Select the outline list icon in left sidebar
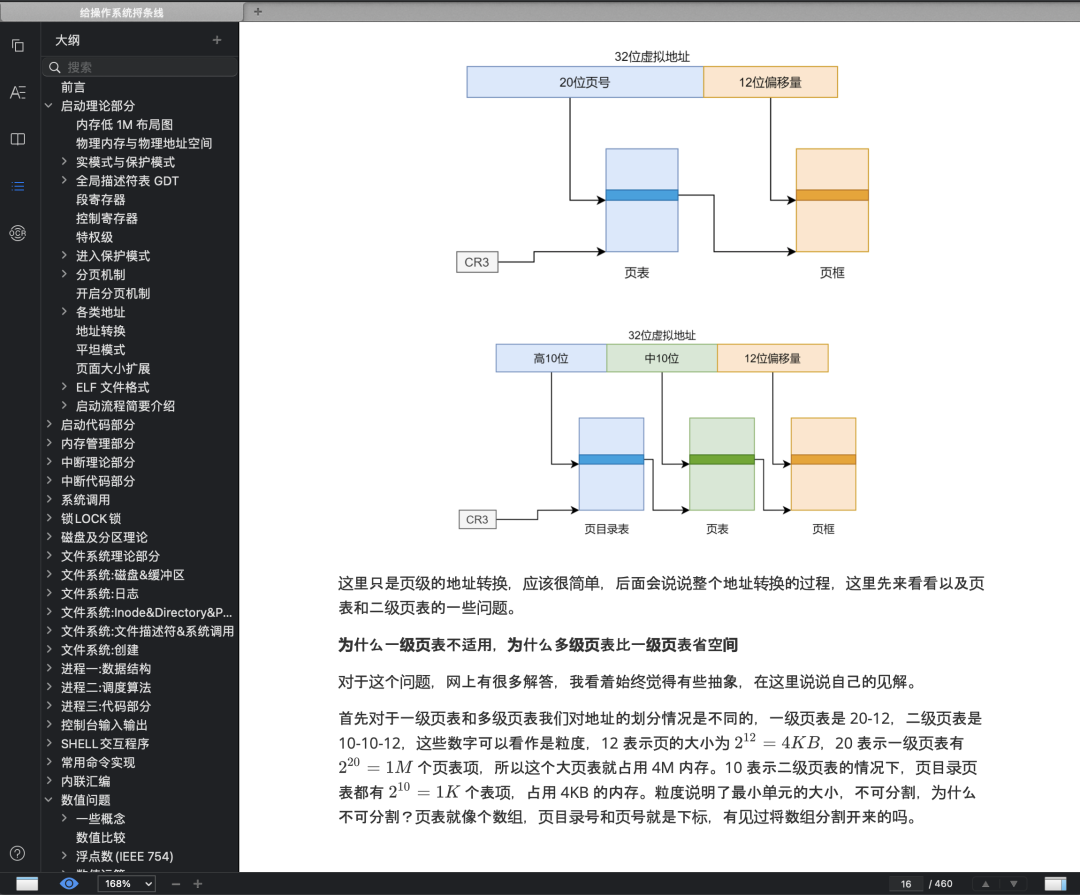 point(17,186)
